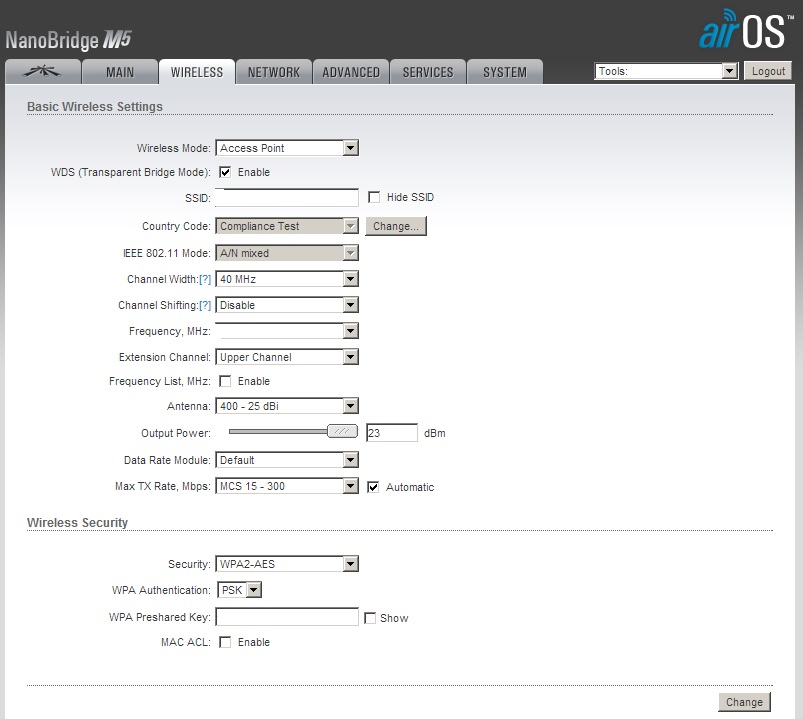803x719 pixels.
Task: Expand the Extension Channel dropdown
Action: tap(287, 357)
